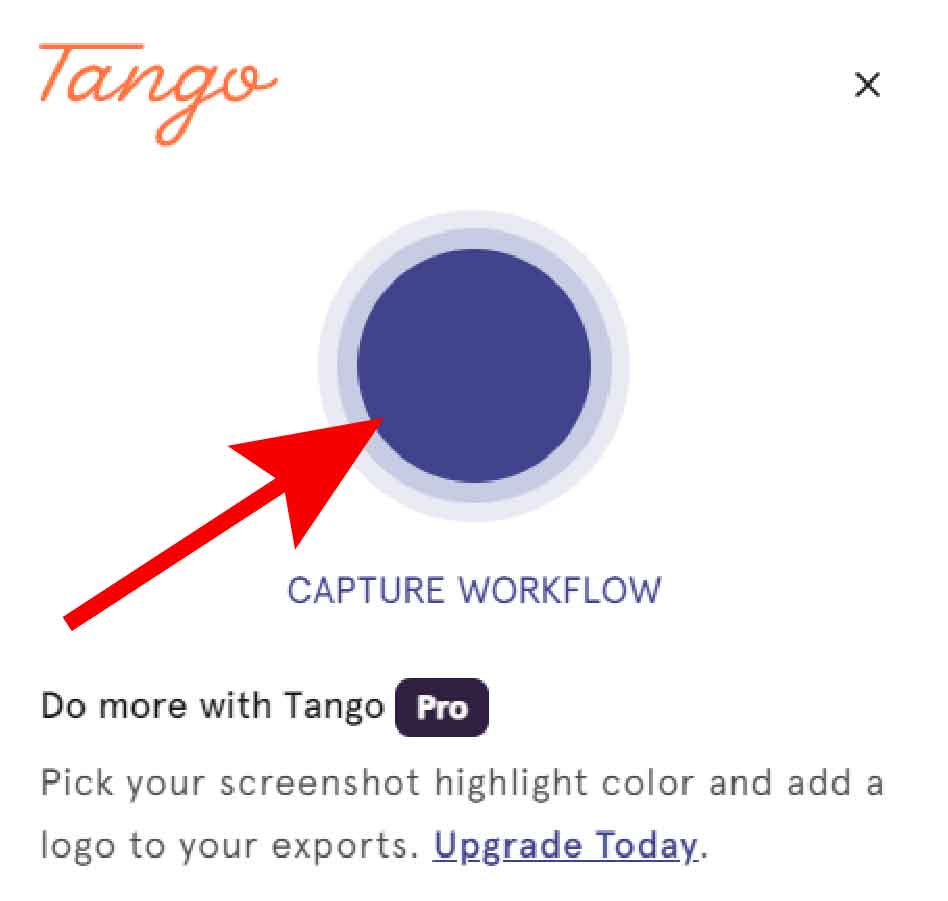
Task: Click the center of the dark blue circle
Action: (x=473, y=365)
